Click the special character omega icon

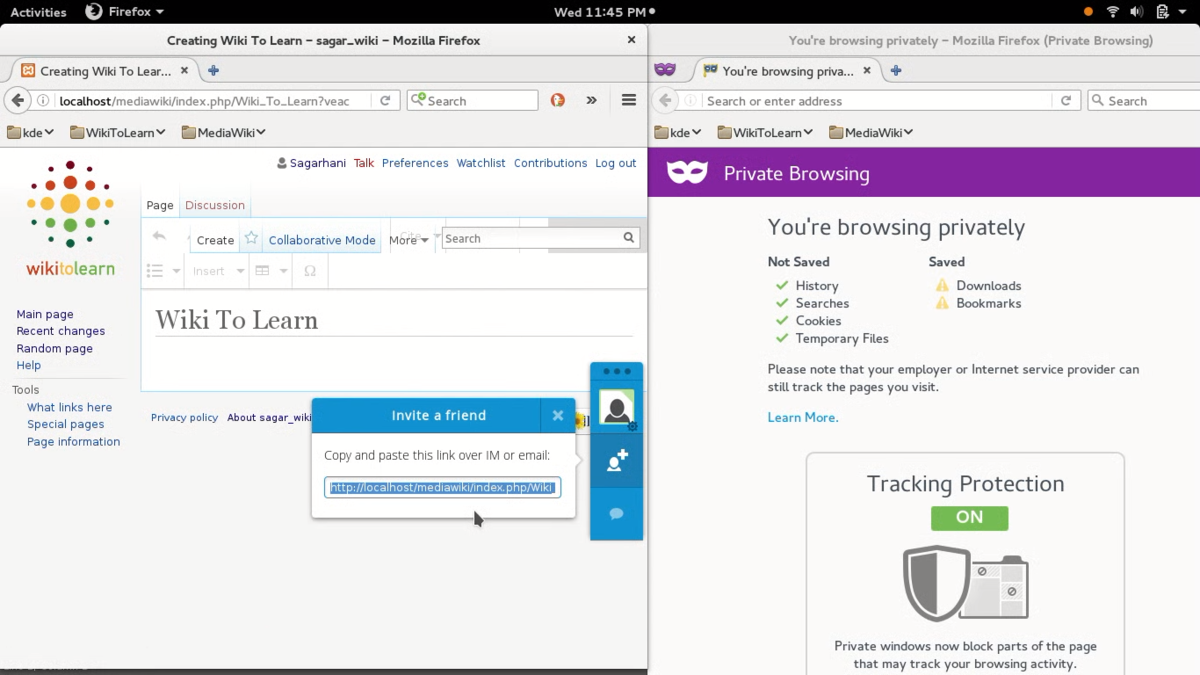tap(310, 271)
